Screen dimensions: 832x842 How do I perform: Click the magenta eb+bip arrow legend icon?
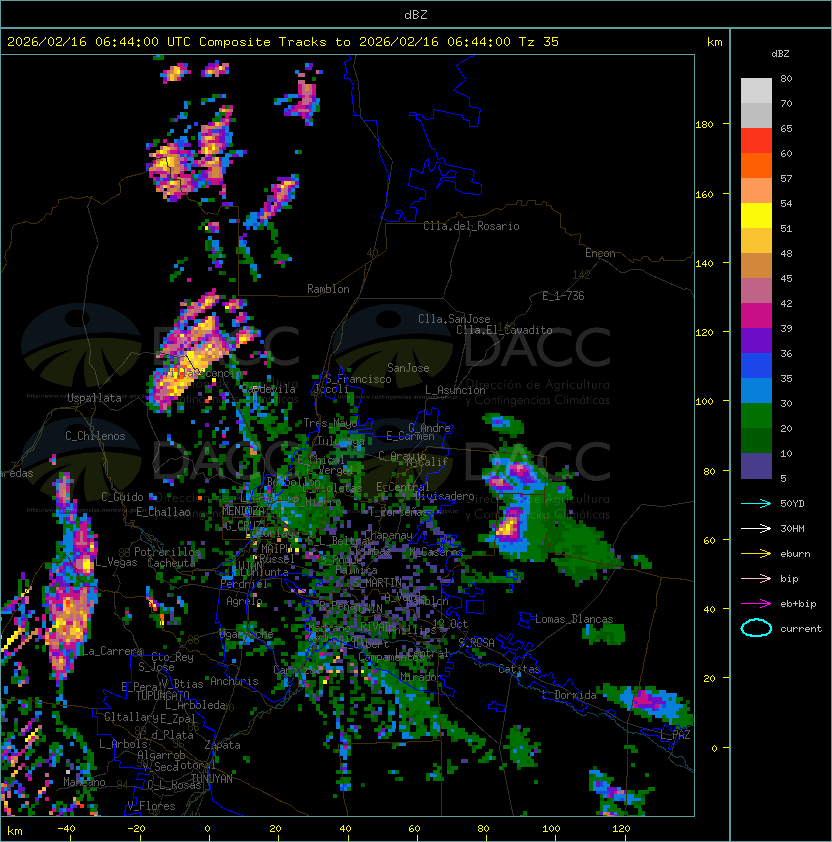[x=756, y=604]
